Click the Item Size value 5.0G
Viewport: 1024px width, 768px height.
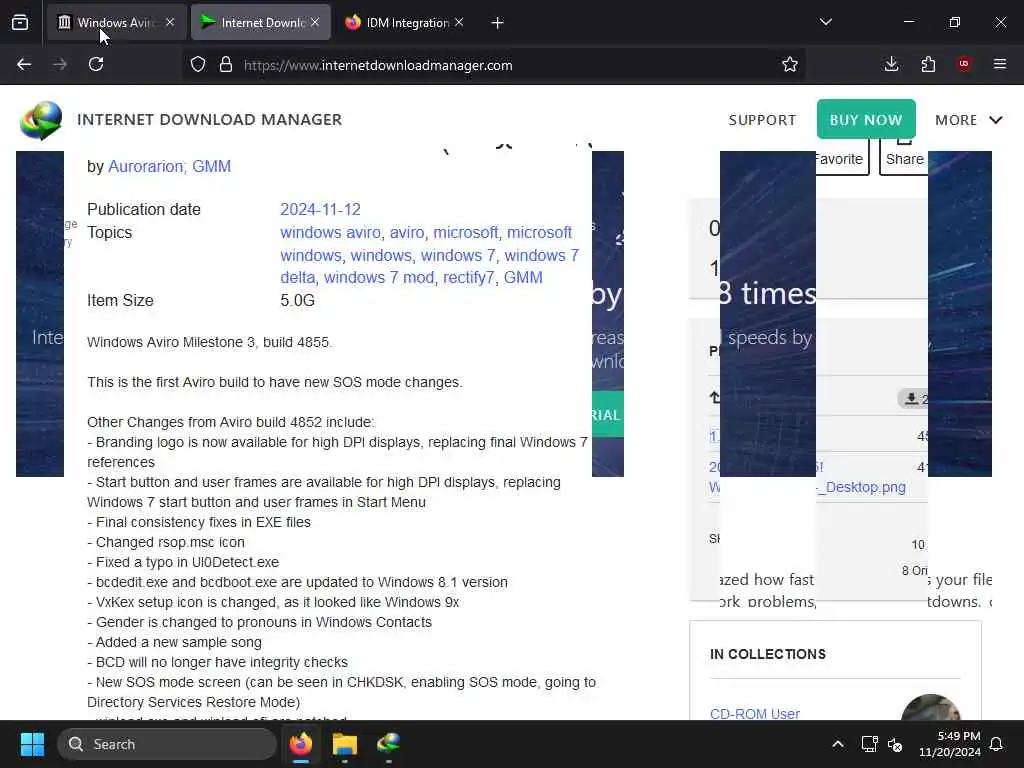click(297, 300)
